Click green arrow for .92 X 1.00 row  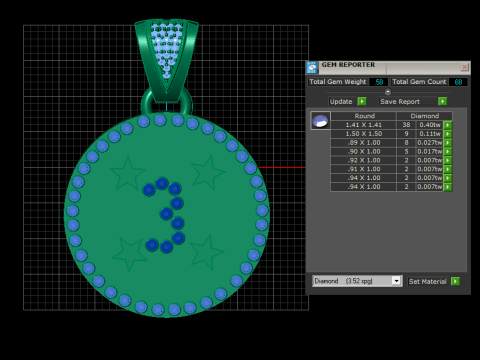(x=448, y=160)
